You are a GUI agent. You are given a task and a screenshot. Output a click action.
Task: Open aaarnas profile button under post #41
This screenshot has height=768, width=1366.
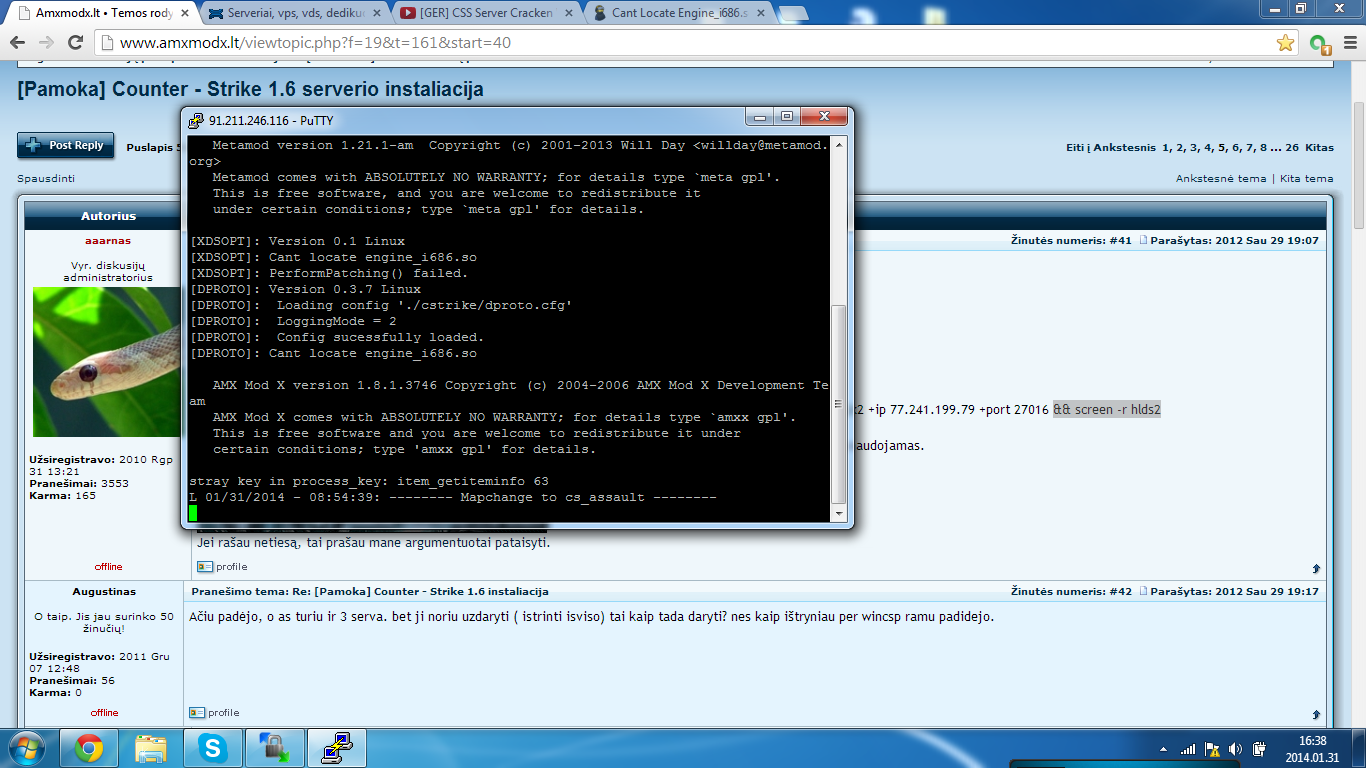point(222,566)
